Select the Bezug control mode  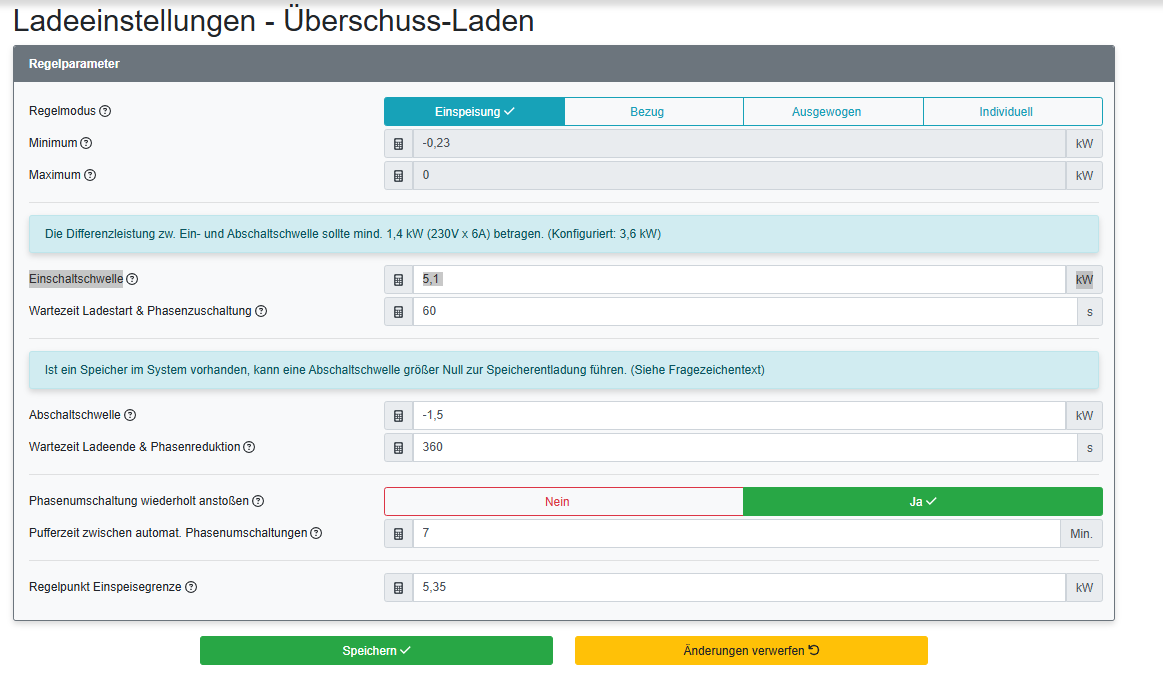653,111
